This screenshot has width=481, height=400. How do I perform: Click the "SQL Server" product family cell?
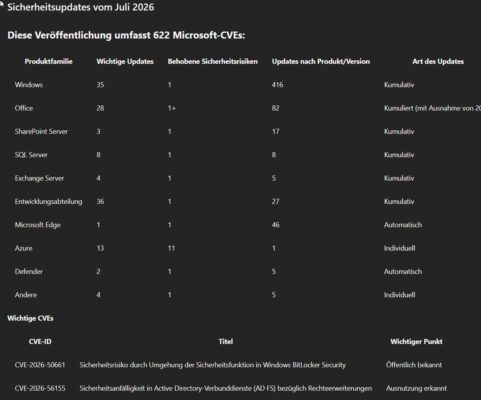(31, 155)
